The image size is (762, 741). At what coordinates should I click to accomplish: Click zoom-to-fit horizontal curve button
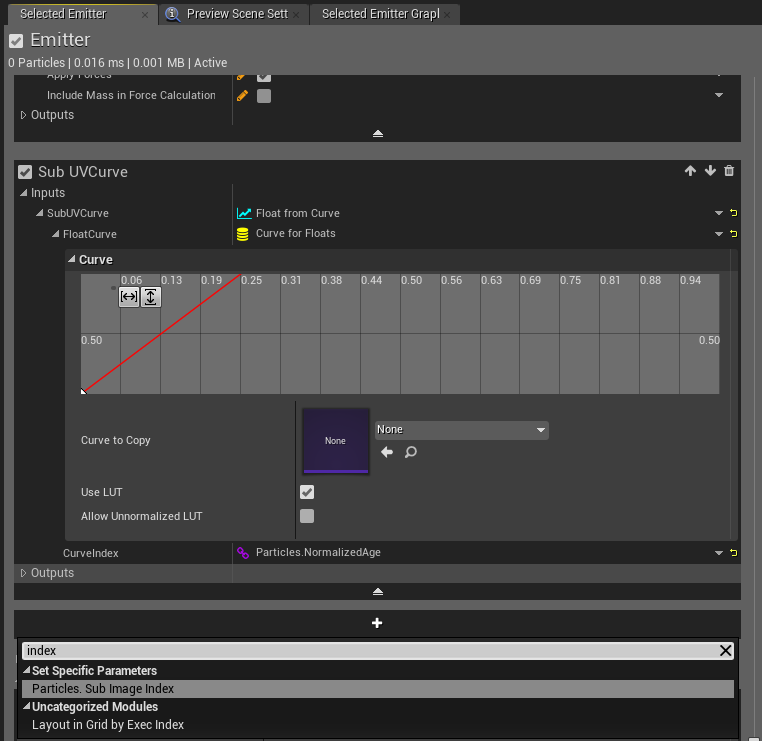(129, 297)
